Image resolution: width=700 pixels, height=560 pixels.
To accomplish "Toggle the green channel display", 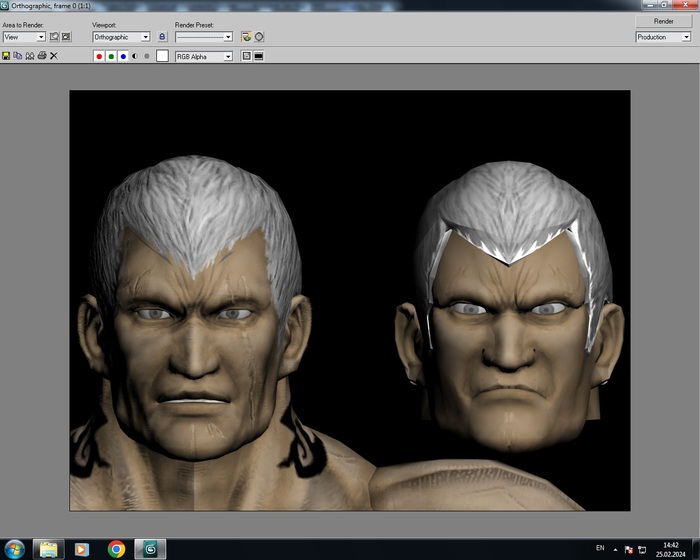I will [111, 57].
